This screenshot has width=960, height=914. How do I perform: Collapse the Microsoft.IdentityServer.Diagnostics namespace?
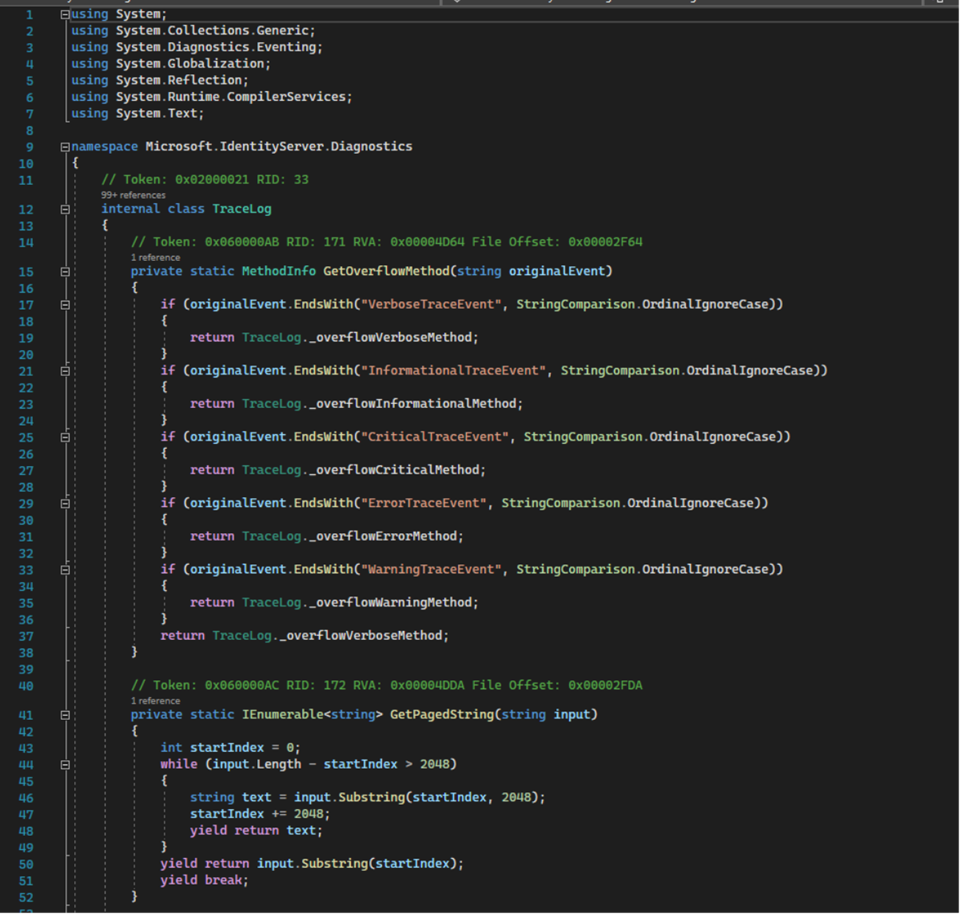point(64,146)
